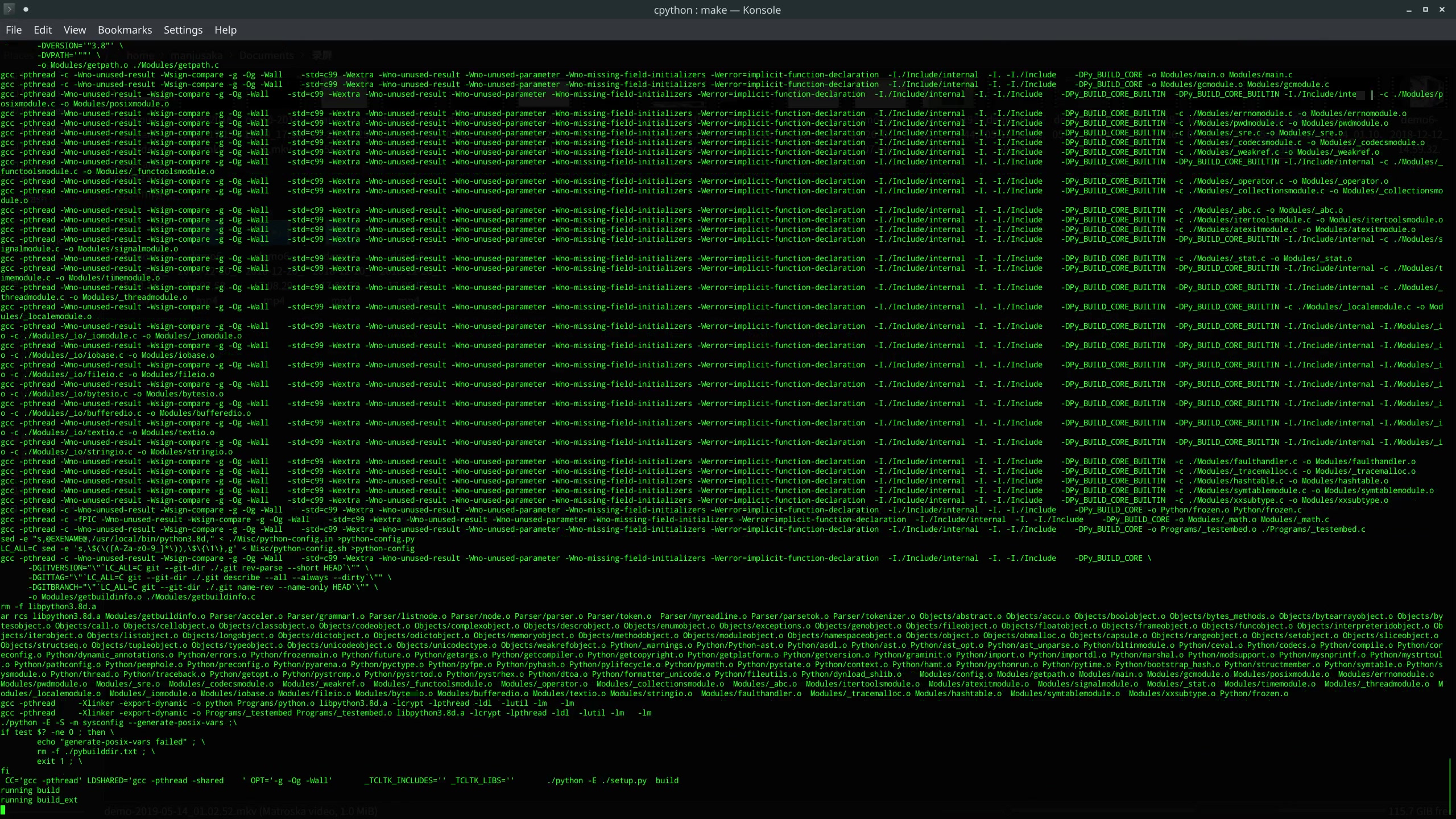
Task: Open the Help menu
Action: [x=225, y=30]
